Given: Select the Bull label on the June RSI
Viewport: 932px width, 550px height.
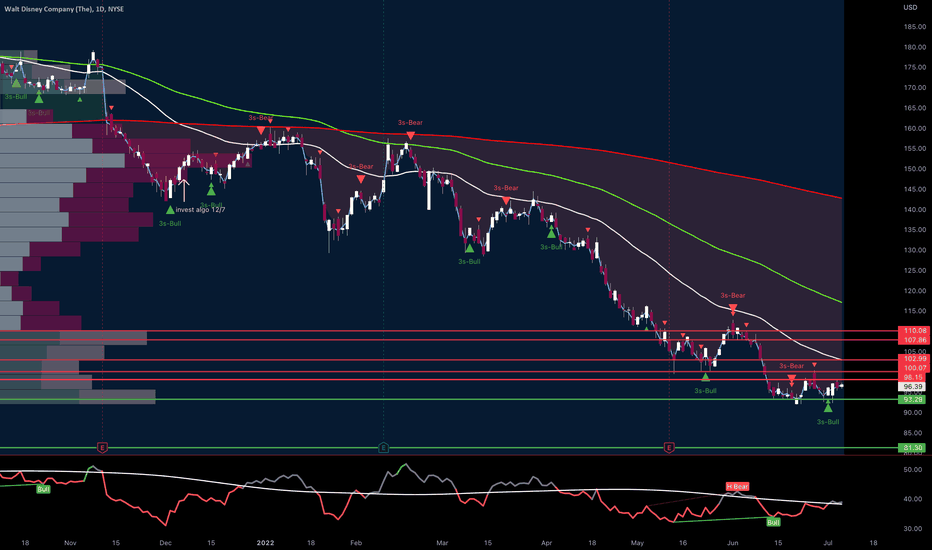Looking at the screenshot, I should (773, 522).
